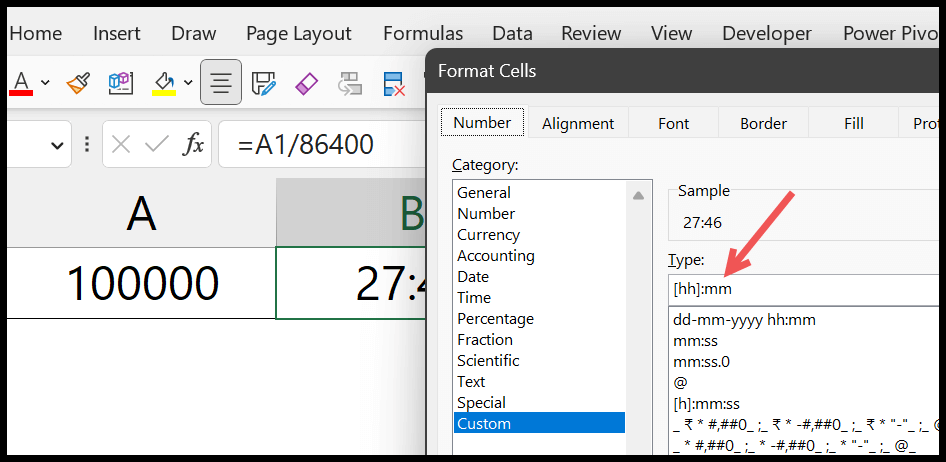Click the formula bar options dots
This screenshot has width=946, height=462.
tap(87, 144)
